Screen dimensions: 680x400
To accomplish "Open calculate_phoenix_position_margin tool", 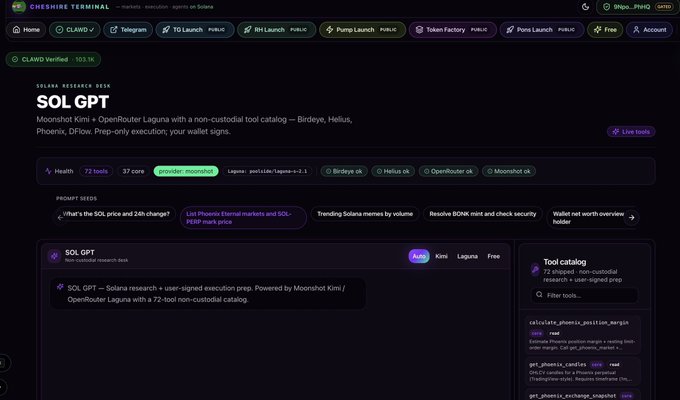I will 583,335.
